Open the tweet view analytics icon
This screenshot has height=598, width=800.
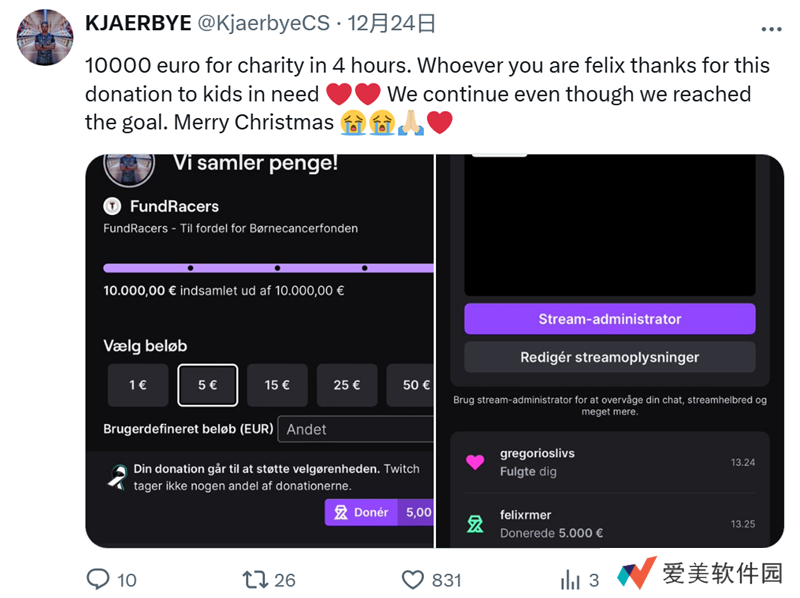[571, 579]
